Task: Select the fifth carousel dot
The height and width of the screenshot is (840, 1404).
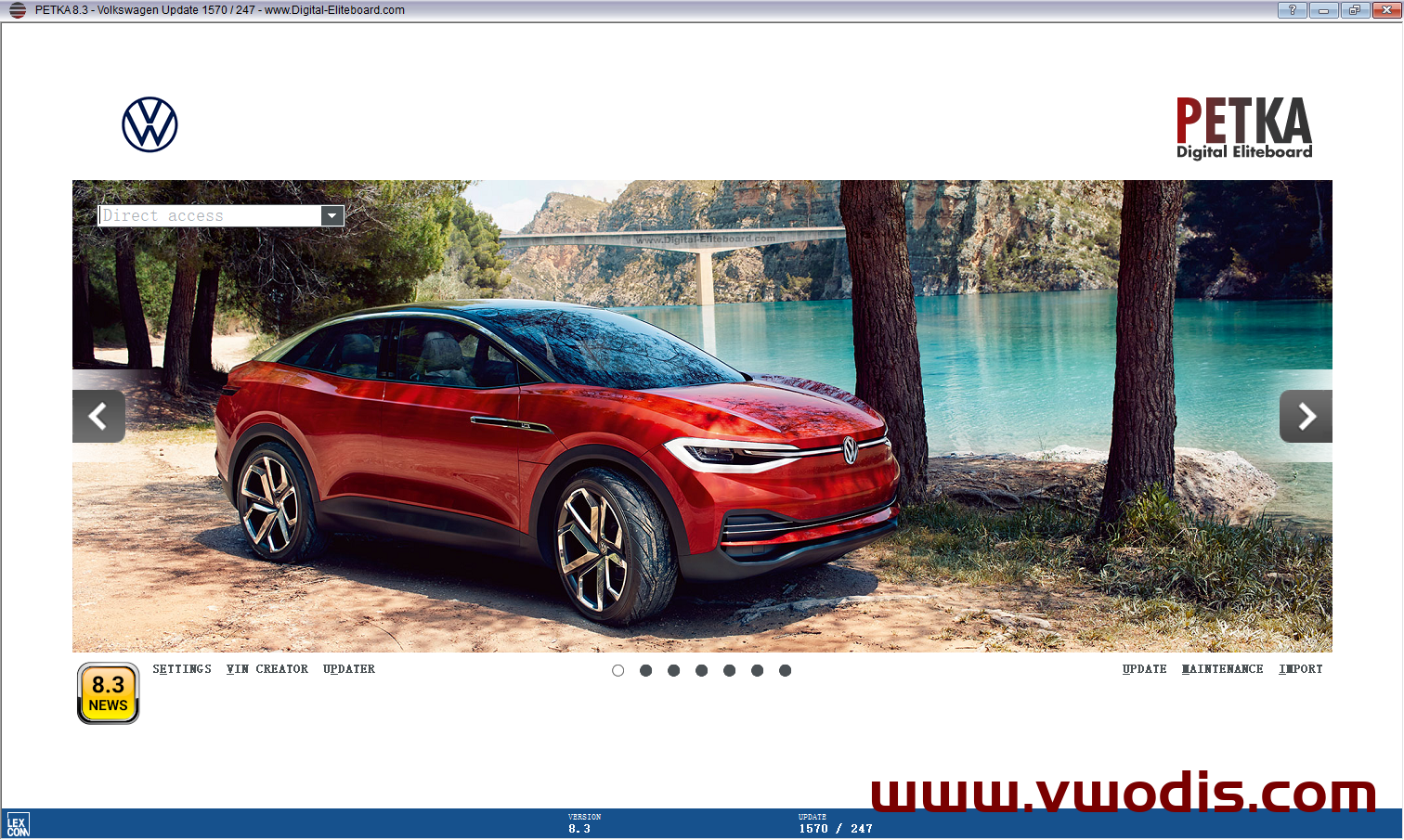Action: tap(730, 670)
